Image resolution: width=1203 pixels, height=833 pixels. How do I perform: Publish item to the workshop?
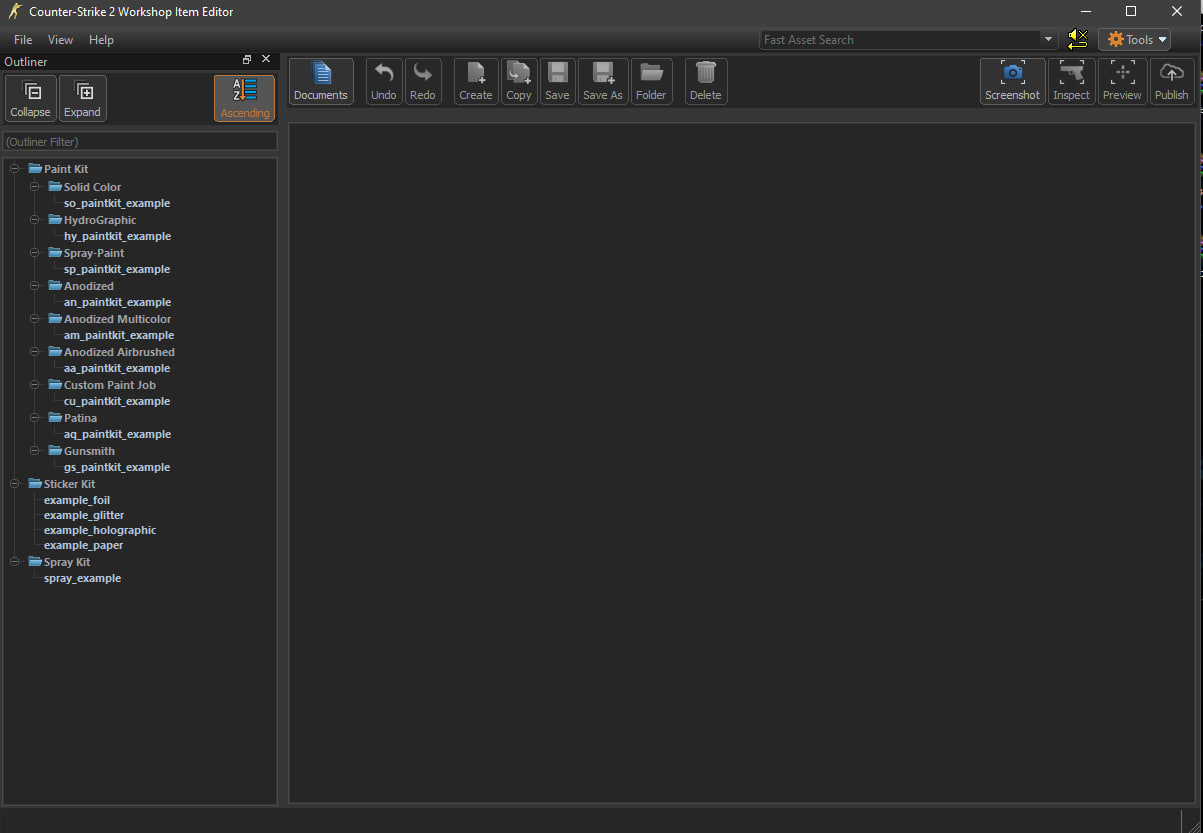click(1172, 81)
